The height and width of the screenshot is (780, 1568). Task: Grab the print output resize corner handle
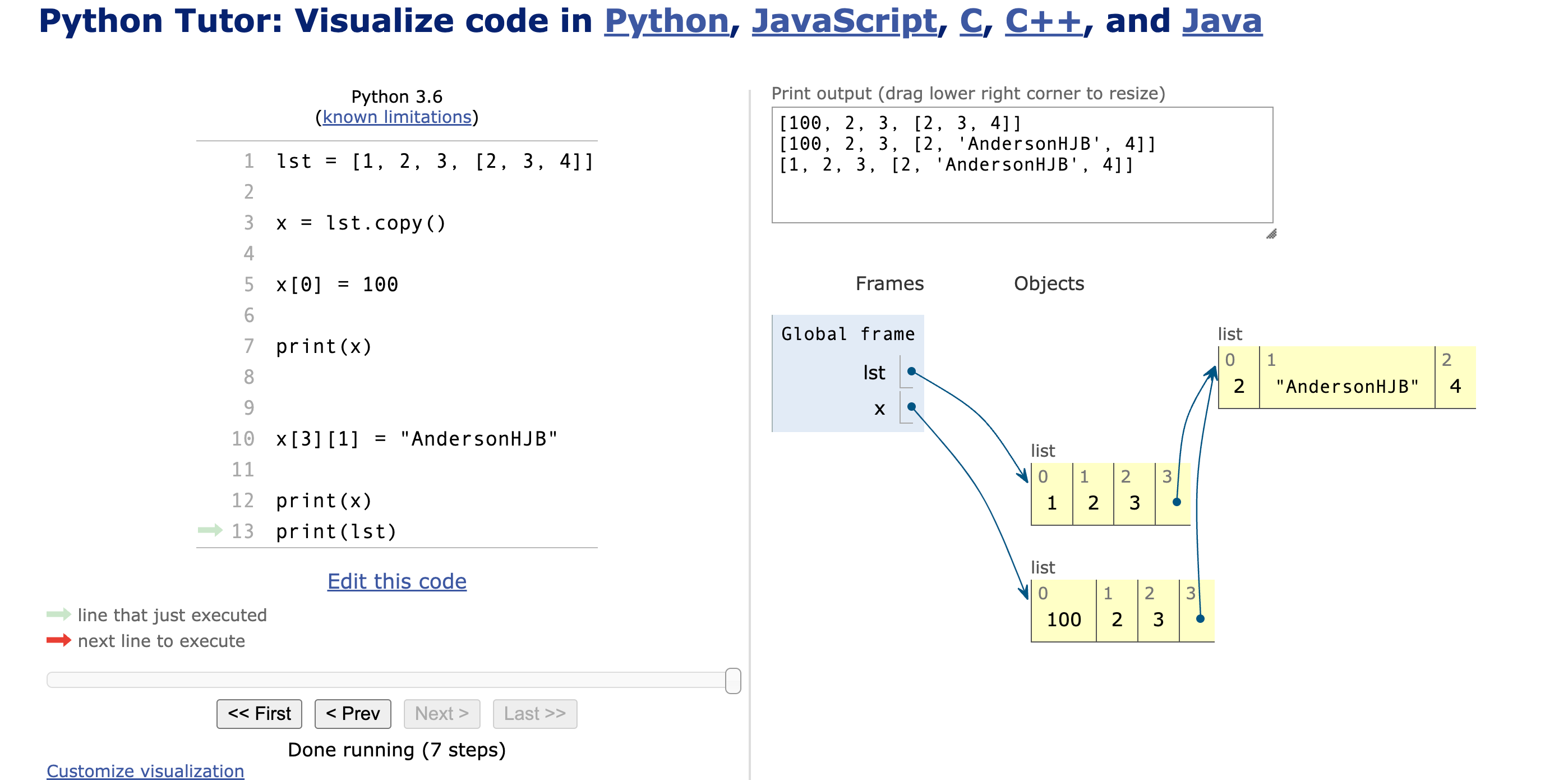(x=1271, y=234)
